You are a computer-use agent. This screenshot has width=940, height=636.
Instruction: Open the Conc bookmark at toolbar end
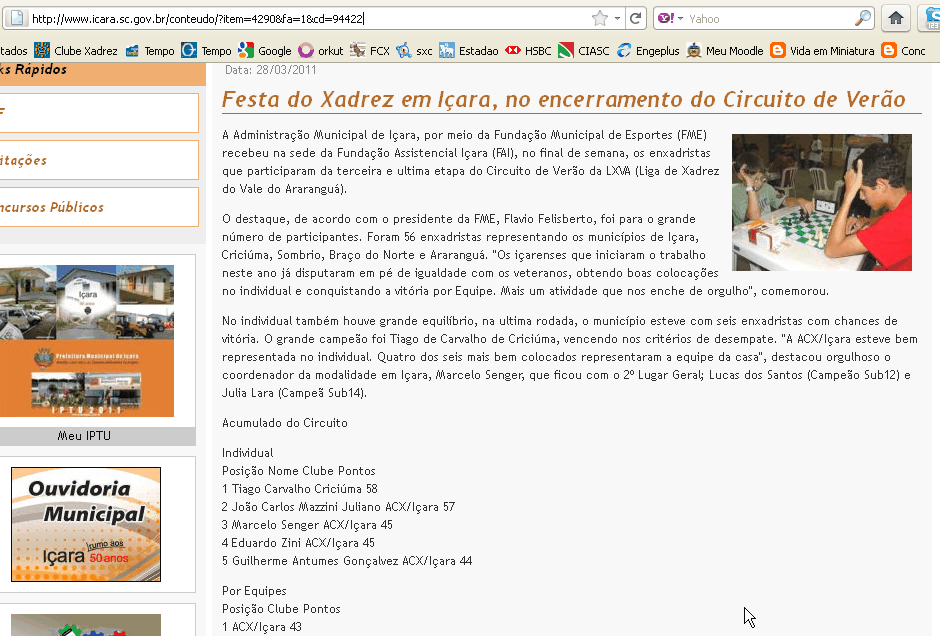tap(903, 50)
